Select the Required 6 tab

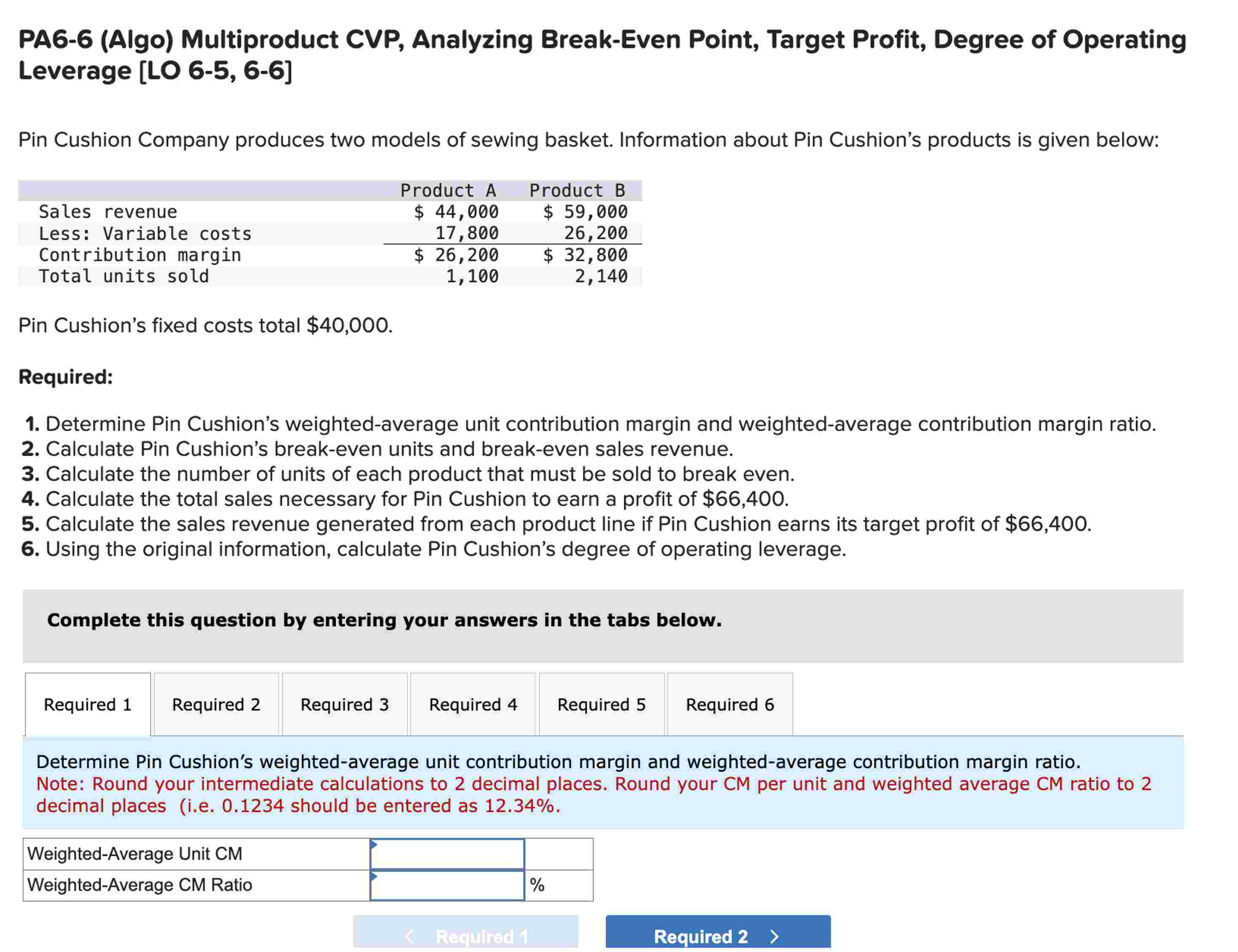coord(730,704)
